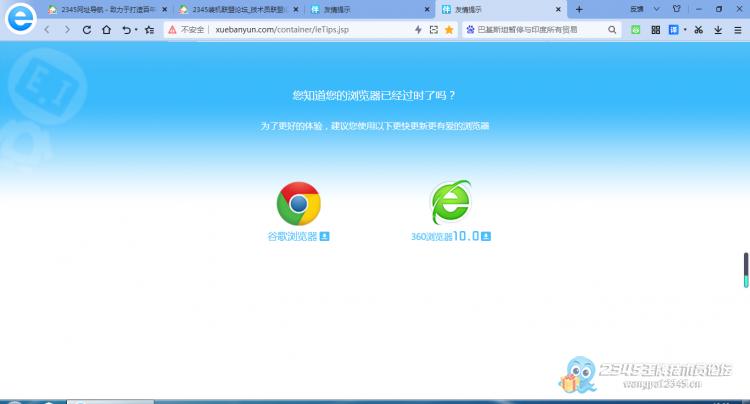Open the hamburger main menu
Image resolution: width=750 pixels, height=404 pixels.
738,30
